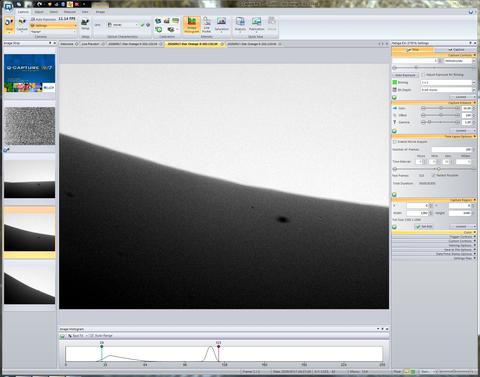Click the Analysis quick save icon
The width and height of the screenshot is (480, 377).
240,22
